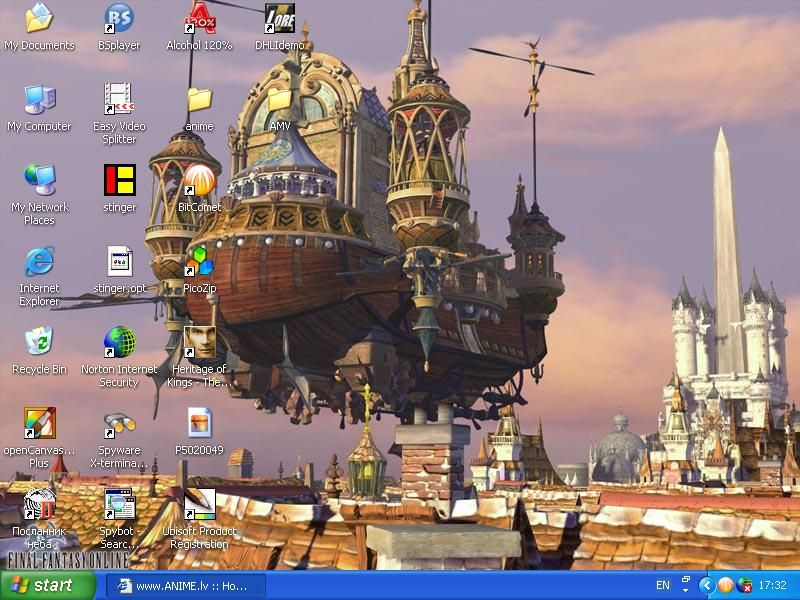This screenshot has width=800, height=600.
Task: Select the Spybot Search shortcut icon
Action: [x=119, y=503]
